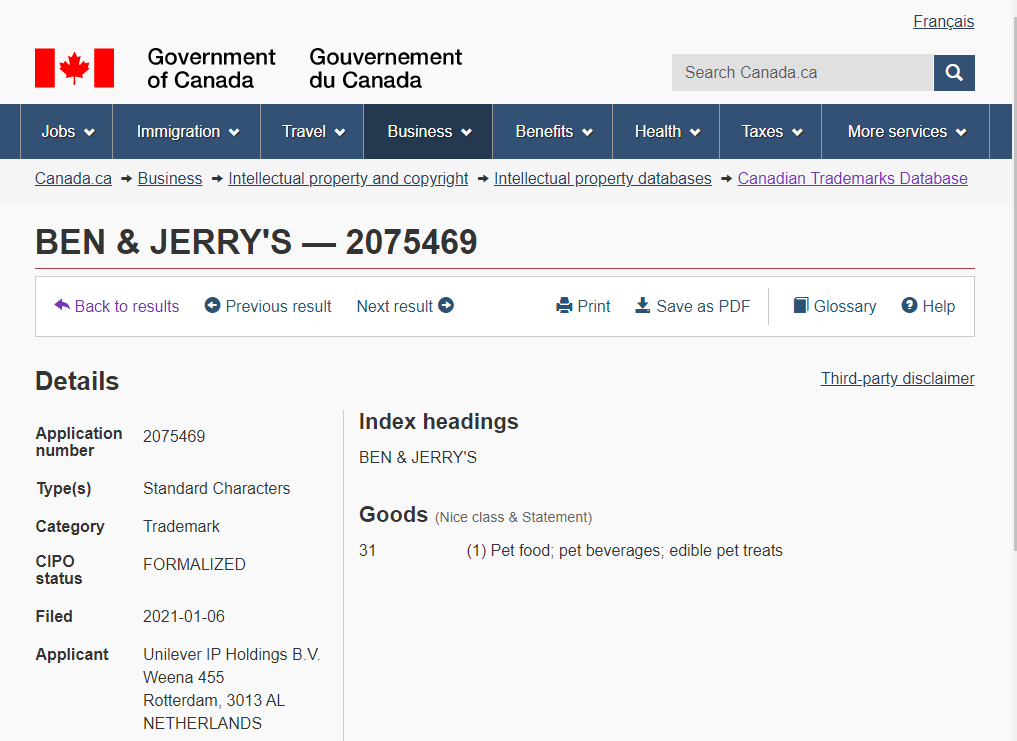Click the BEN & JERRY'S — 2075469 heading
Image resolution: width=1017 pixels, height=741 pixels.
coord(256,242)
